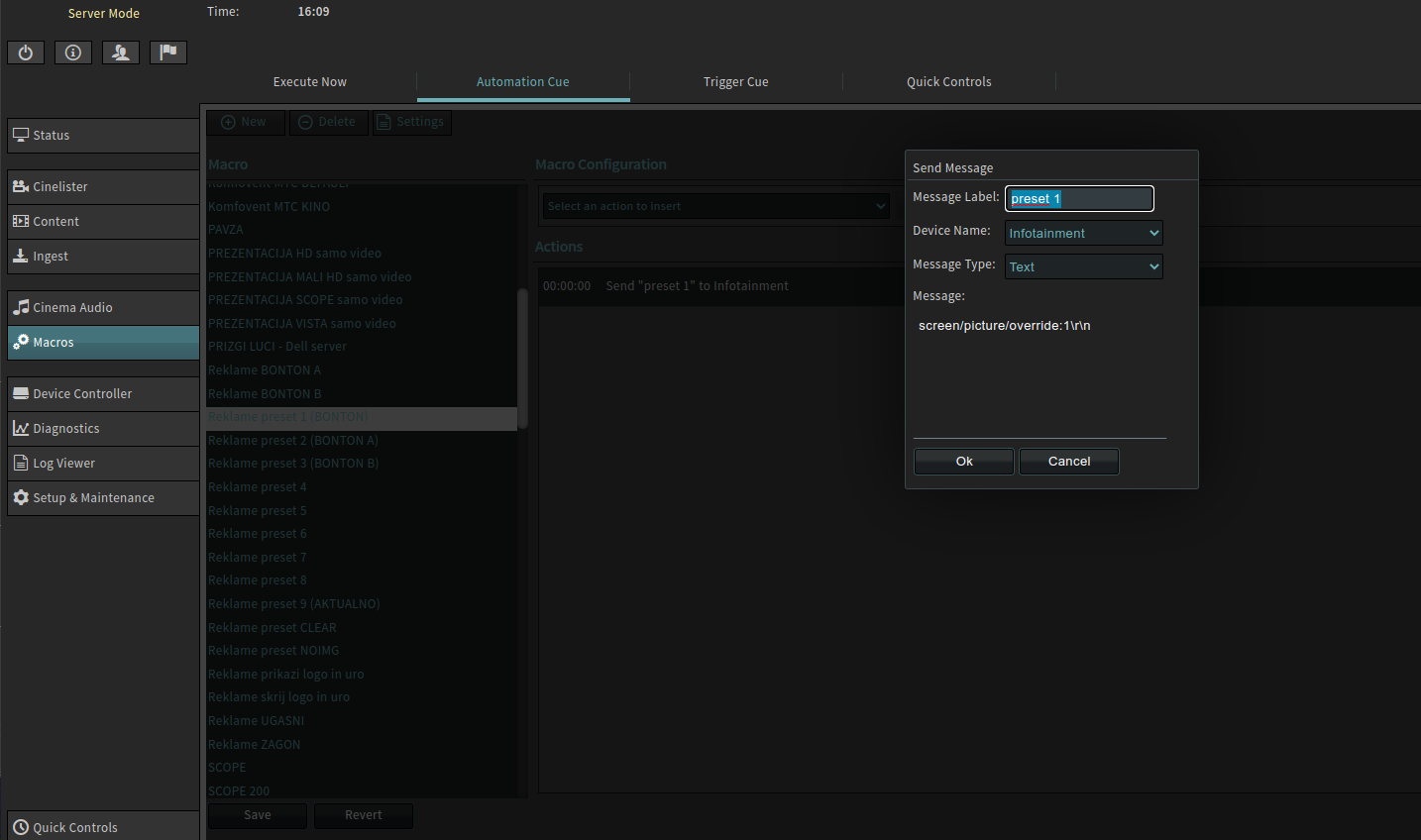Image resolution: width=1421 pixels, height=840 pixels.
Task: Click Cancel in Send Message dialog
Action: [x=1069, y=462]
